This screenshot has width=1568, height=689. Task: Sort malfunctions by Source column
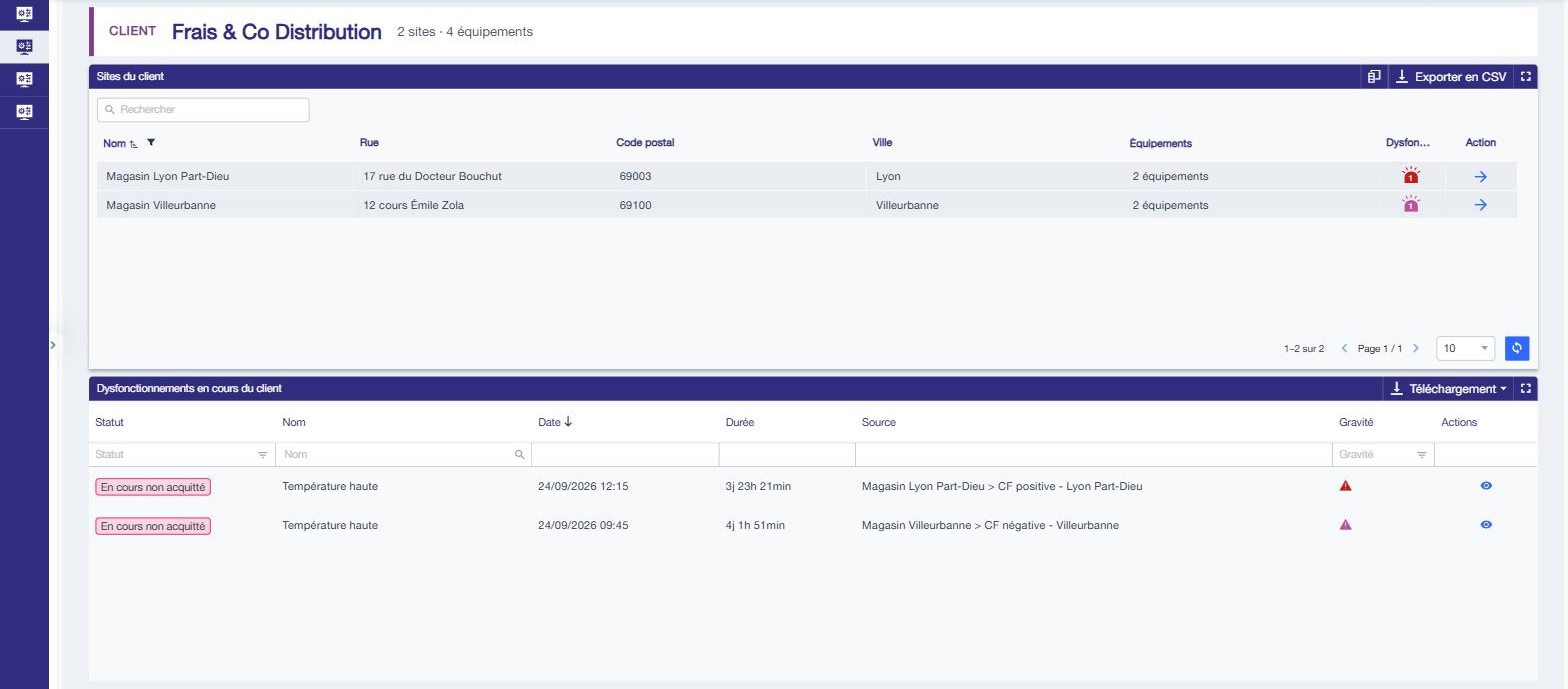click(x=879, y=422)
